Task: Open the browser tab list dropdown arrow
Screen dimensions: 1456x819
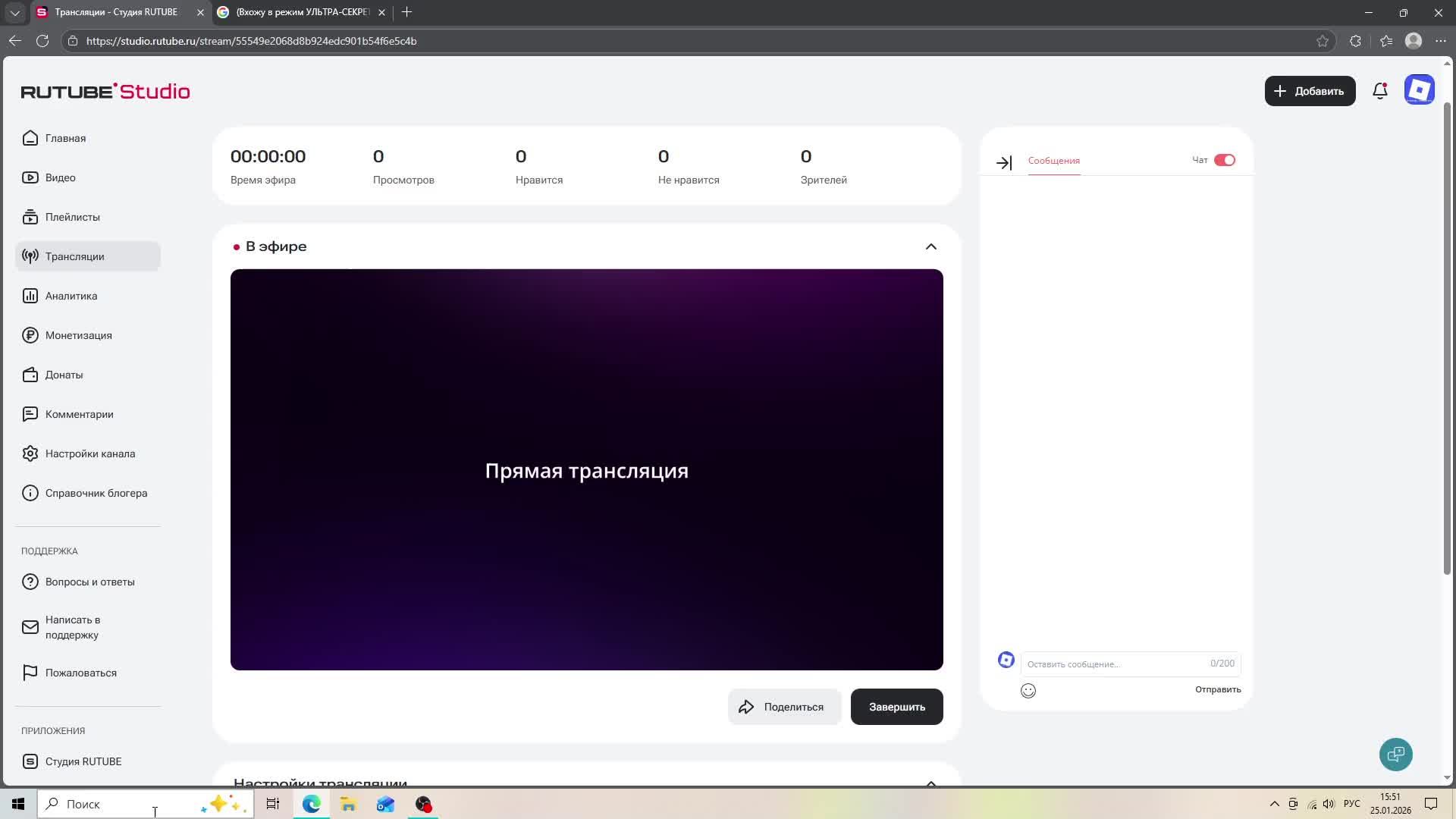Action: (14, 12)
